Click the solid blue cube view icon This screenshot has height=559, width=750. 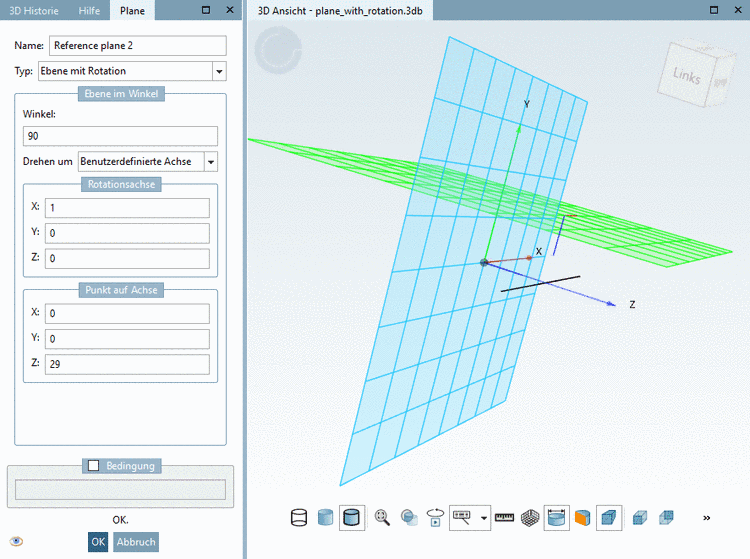coord(609,518)
